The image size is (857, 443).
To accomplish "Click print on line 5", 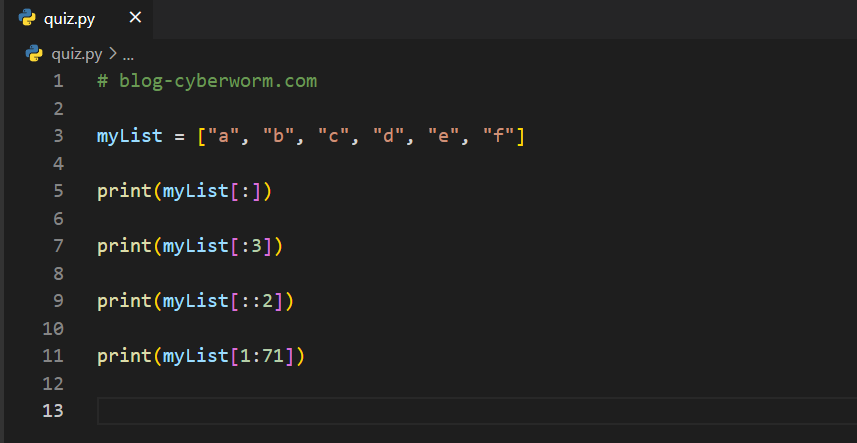I will pos(124,191).
